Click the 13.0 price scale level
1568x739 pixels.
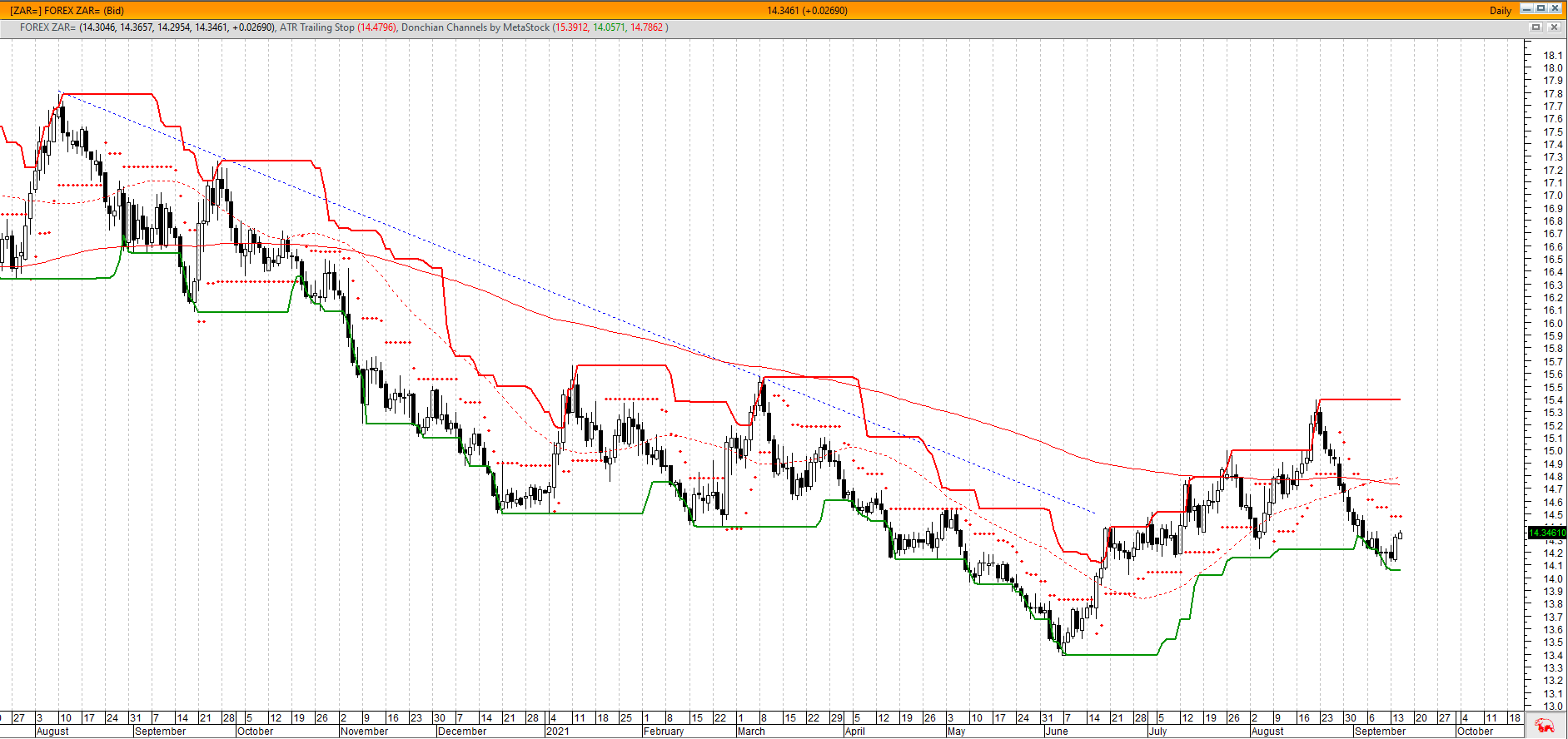coord(1552,707)
